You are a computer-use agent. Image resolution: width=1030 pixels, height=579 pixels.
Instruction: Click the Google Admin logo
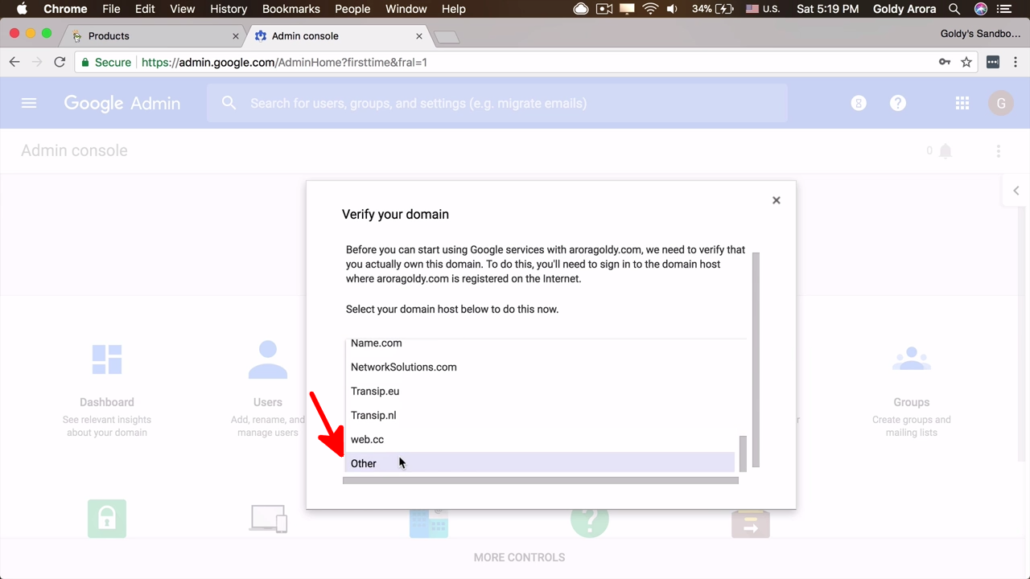click(x=122, y=103)
